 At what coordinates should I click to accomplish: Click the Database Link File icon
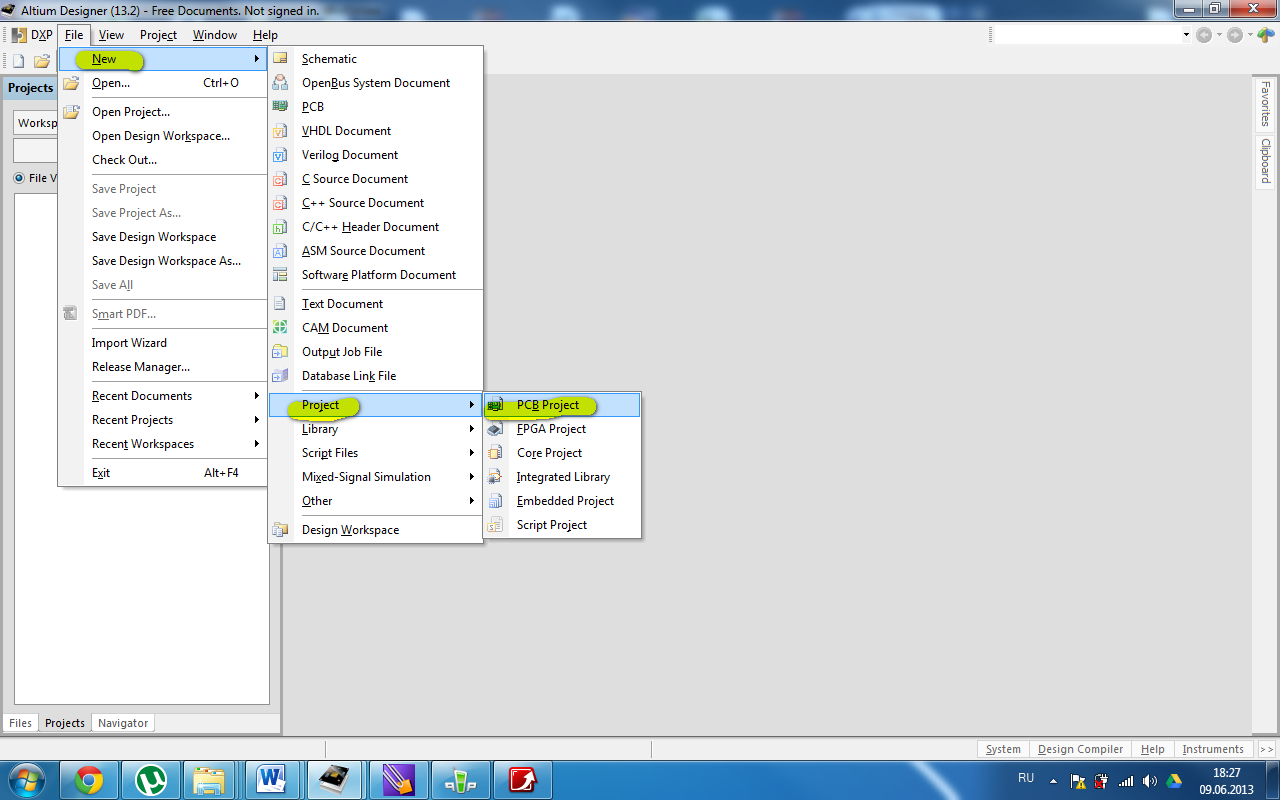(x=281, y=376)
